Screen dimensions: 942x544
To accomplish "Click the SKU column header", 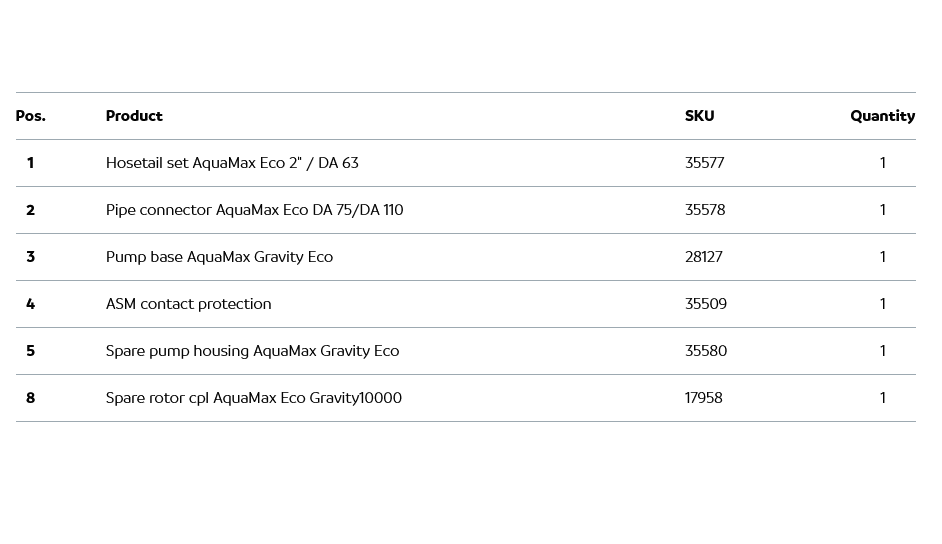I will 699,116.
